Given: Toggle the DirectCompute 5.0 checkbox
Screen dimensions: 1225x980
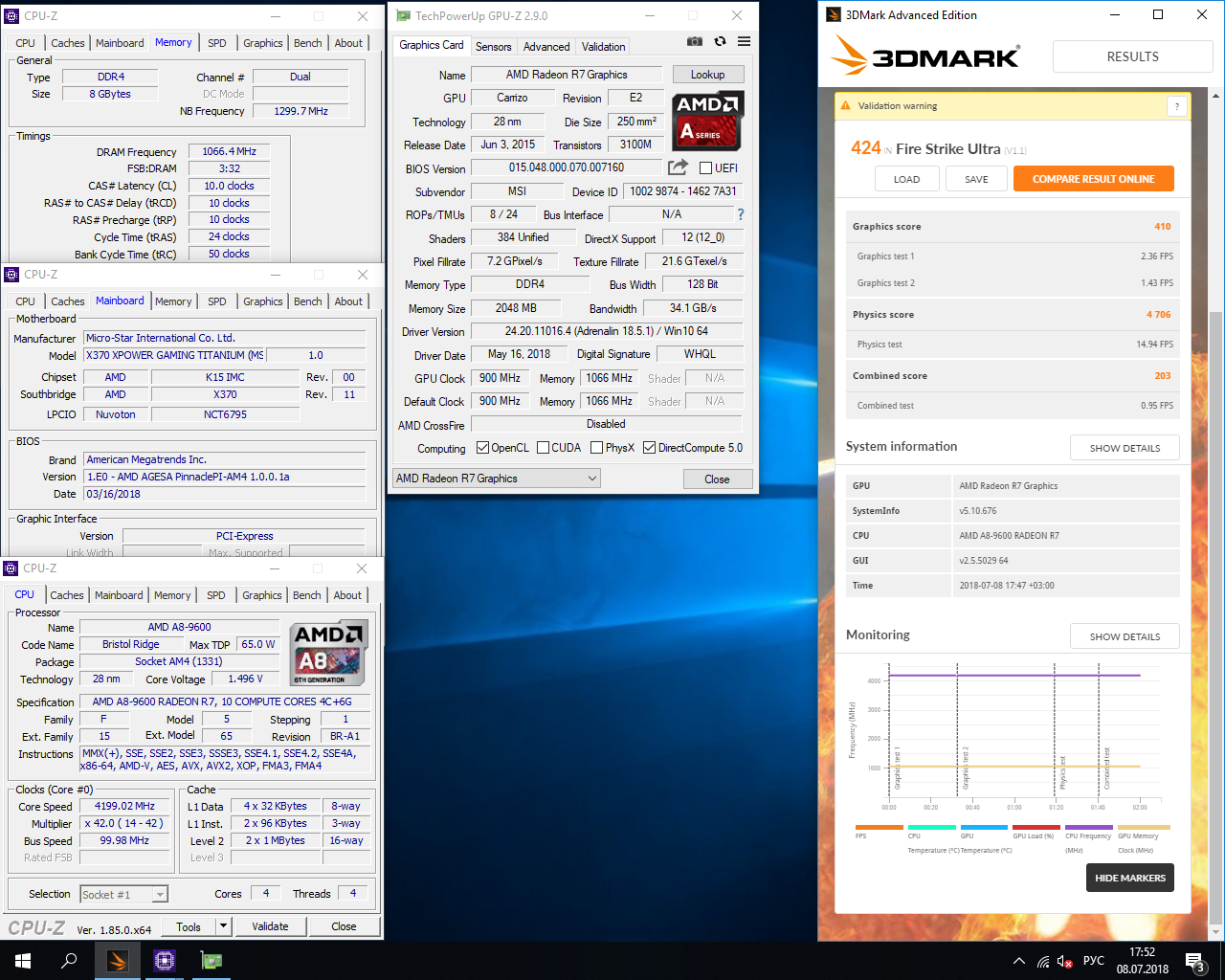Looking at the screenshot, I should 649,448.
